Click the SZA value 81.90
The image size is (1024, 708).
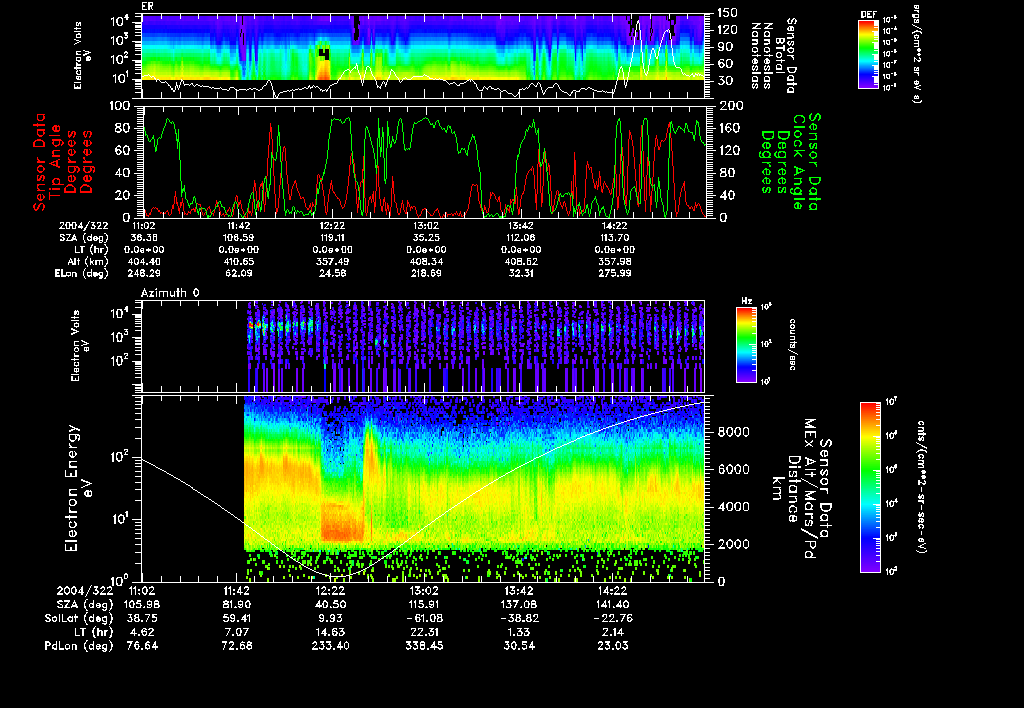(x=236, y=604)
